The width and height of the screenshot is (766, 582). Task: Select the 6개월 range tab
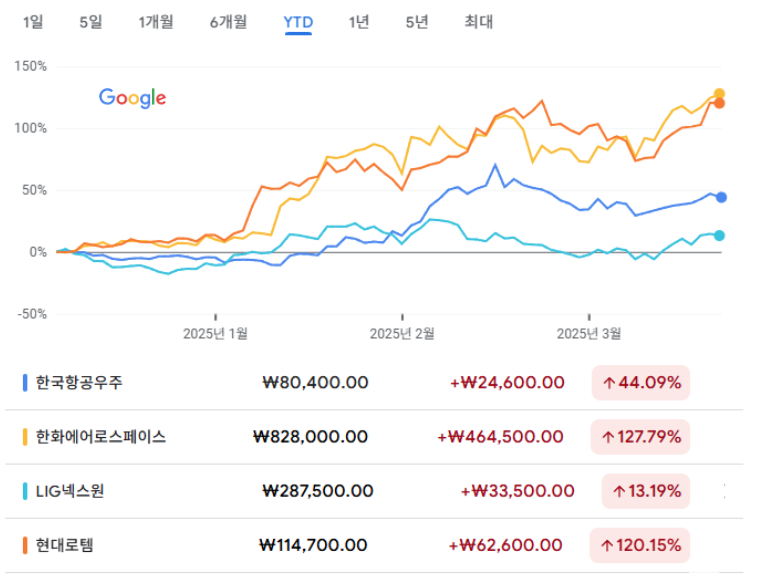228,22
